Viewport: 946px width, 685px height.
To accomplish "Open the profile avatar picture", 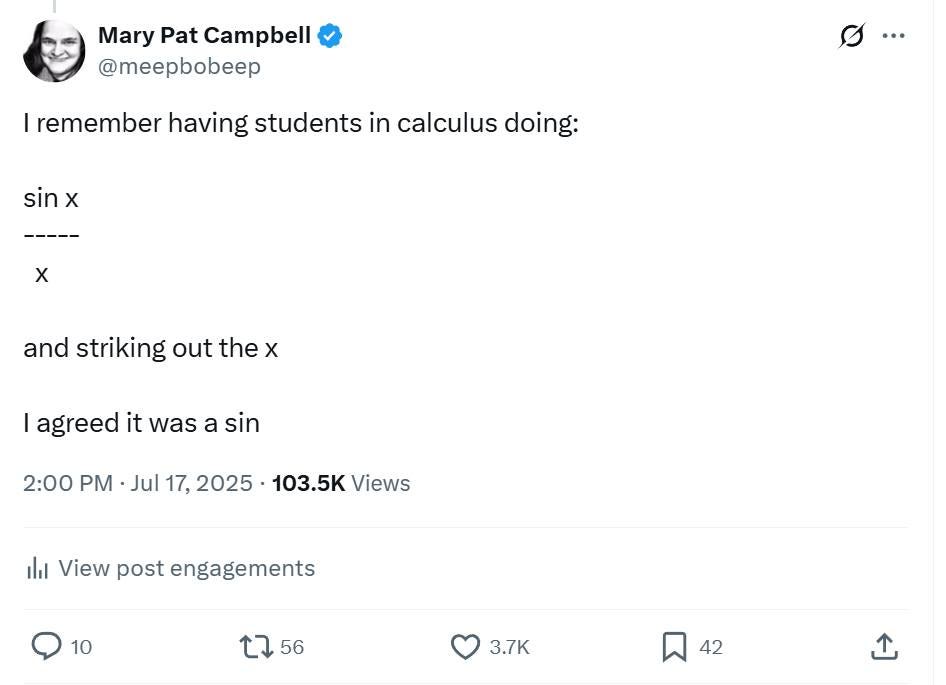I will click(x=54, y=50).
